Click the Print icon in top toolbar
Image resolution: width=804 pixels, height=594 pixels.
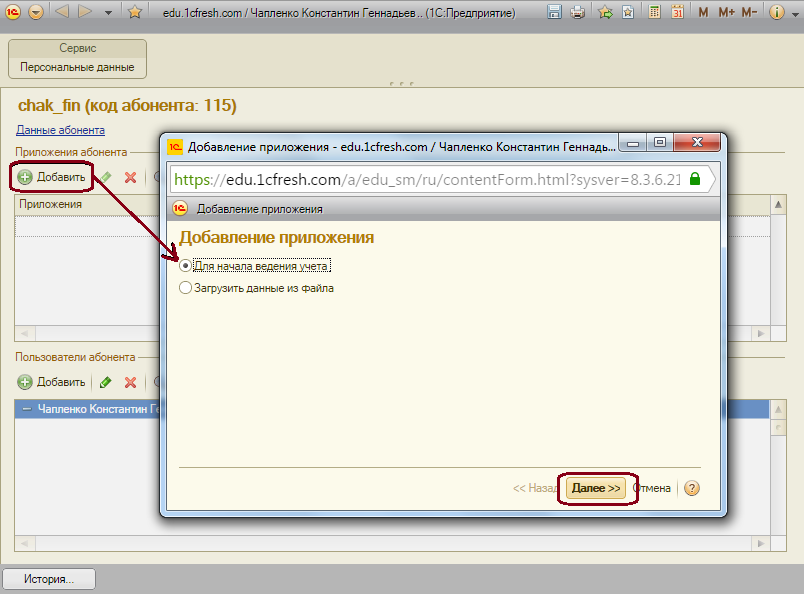[x=578, y=11]
